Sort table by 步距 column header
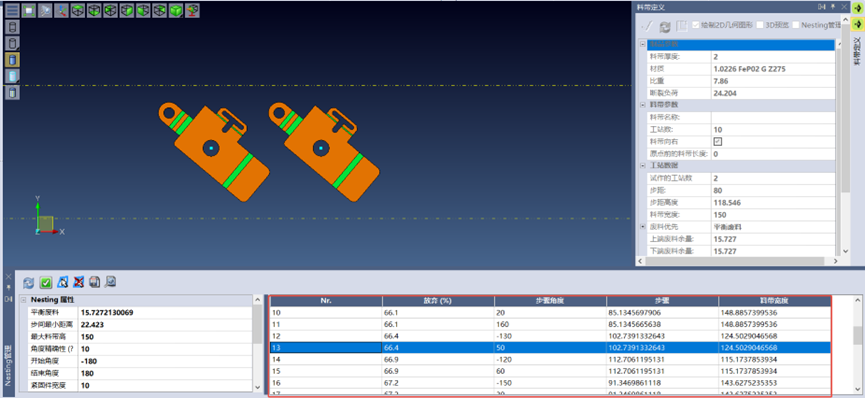 pyautogui.click(x=663, y=301)
